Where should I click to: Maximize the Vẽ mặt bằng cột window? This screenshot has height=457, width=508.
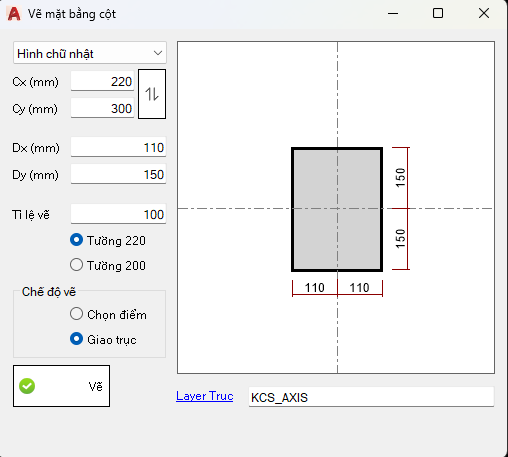click(x=438, y=13)
